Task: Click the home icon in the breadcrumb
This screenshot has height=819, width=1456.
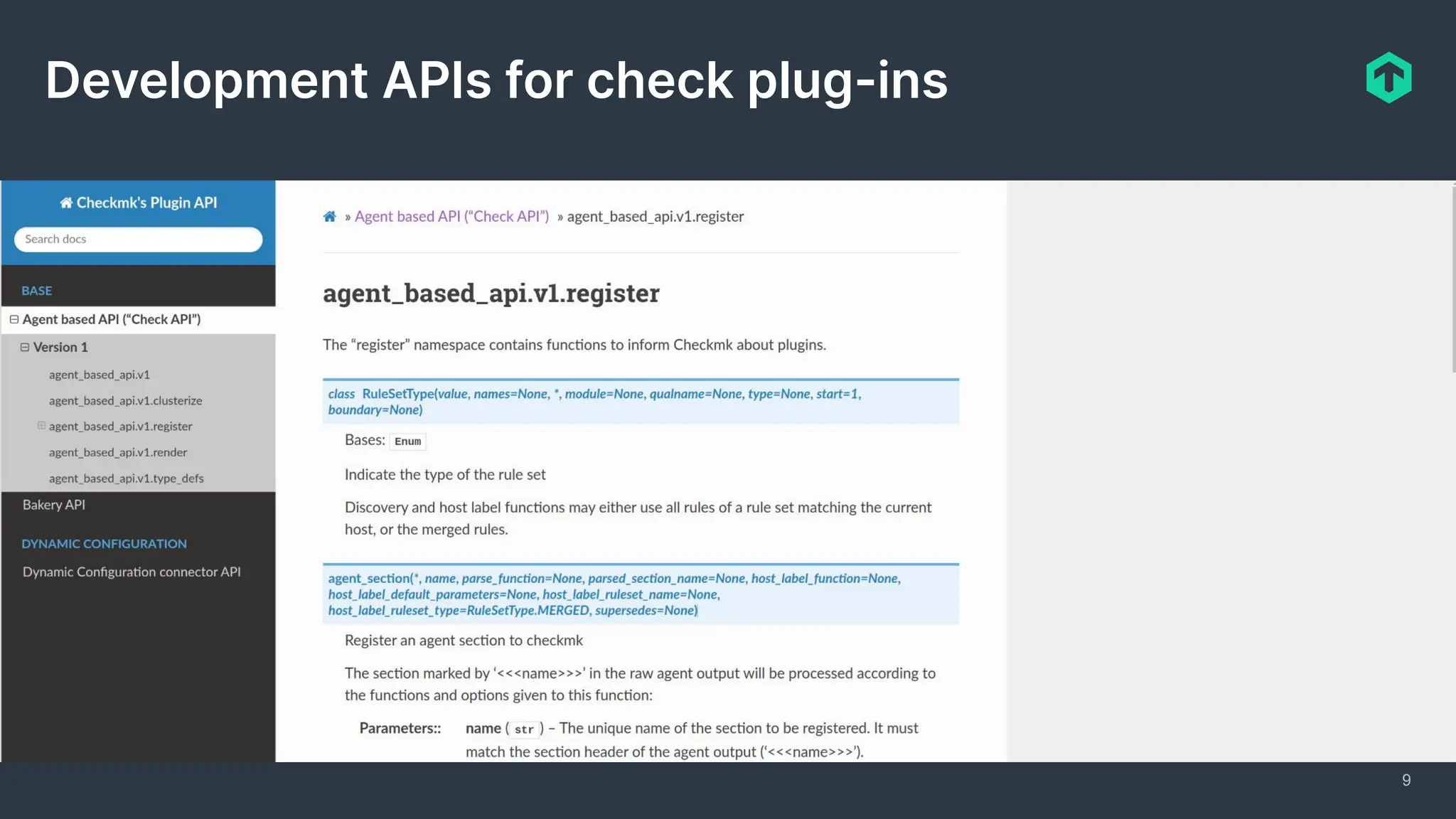Action: tap(329, 216)
